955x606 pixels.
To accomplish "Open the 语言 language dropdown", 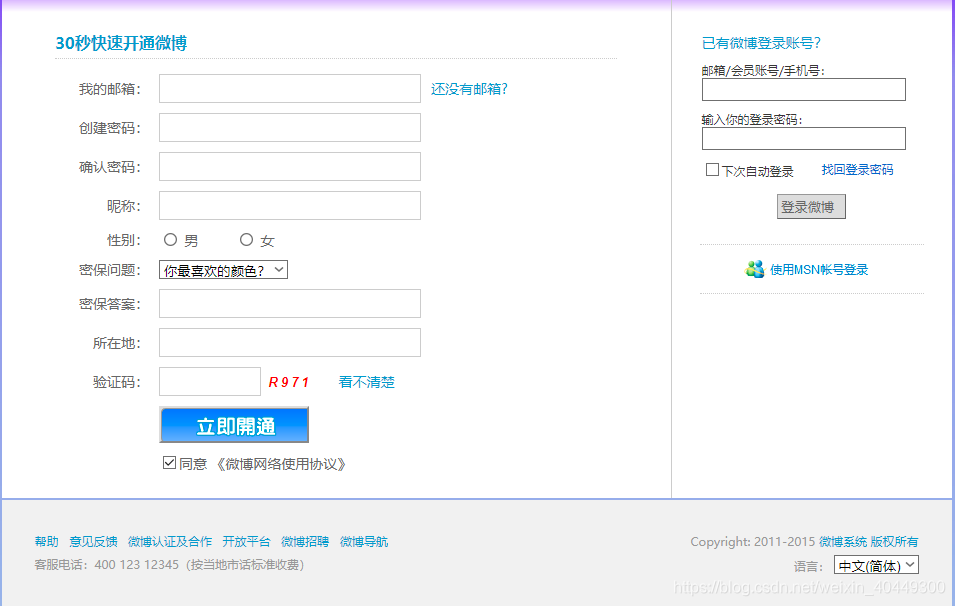I will point(876,565).
